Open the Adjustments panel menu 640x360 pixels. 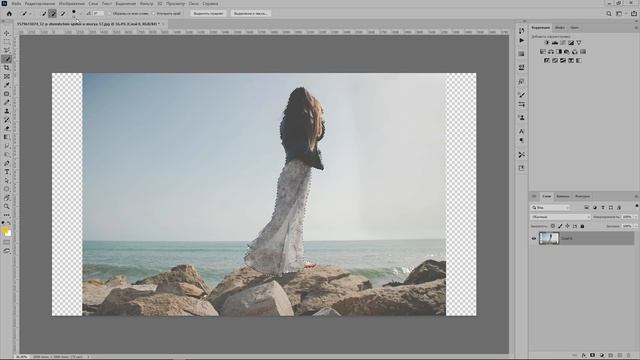coord(636,28)
